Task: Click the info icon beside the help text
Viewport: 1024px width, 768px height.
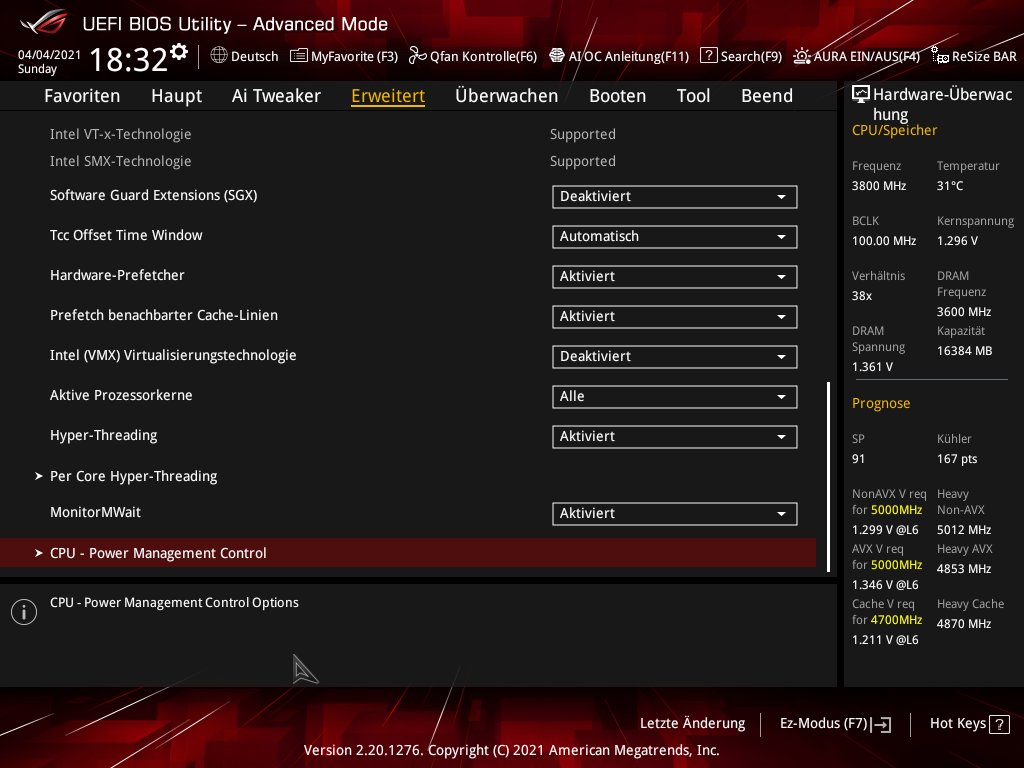Action: tap(24, 612)
